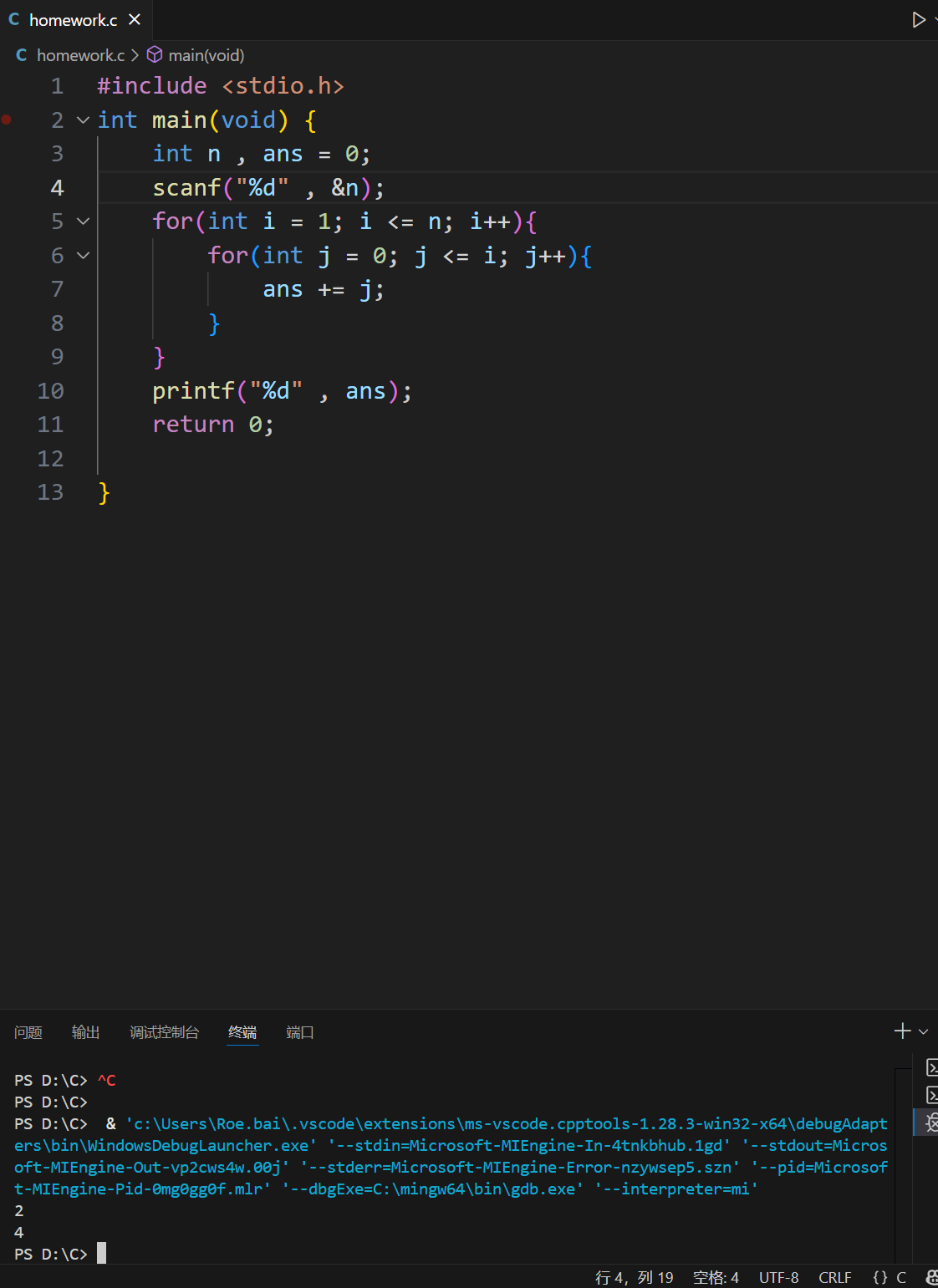Viewport: 938px width, 1288px height.
Task: Collapse the inner for loop fold on line 6
Action: pyautogui.click(x=83, y=256)
